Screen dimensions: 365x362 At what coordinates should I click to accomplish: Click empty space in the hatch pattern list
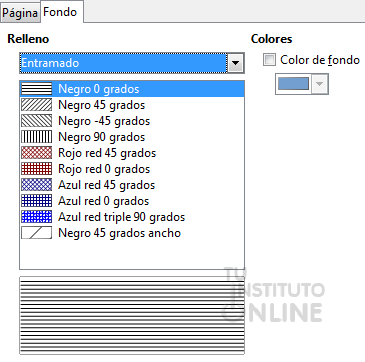tap(132, 255)
